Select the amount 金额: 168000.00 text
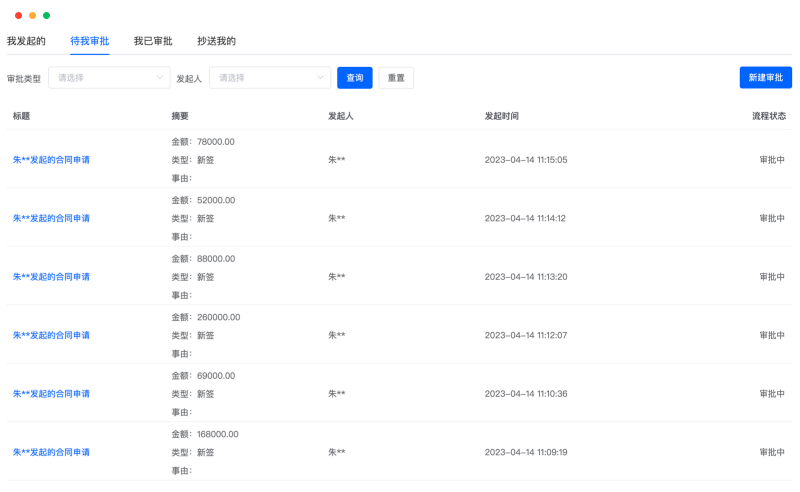The width and height of the screenshot is (800, 492). coord(205,434)
